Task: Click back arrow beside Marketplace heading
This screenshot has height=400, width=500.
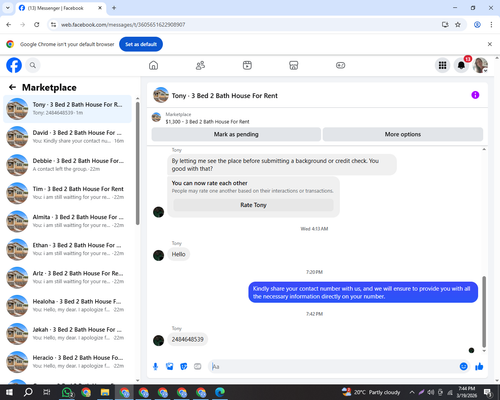Action: 12,87
